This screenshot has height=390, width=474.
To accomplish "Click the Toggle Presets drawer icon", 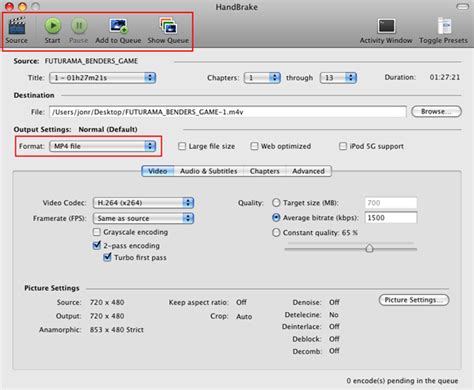I will point(444,26).
